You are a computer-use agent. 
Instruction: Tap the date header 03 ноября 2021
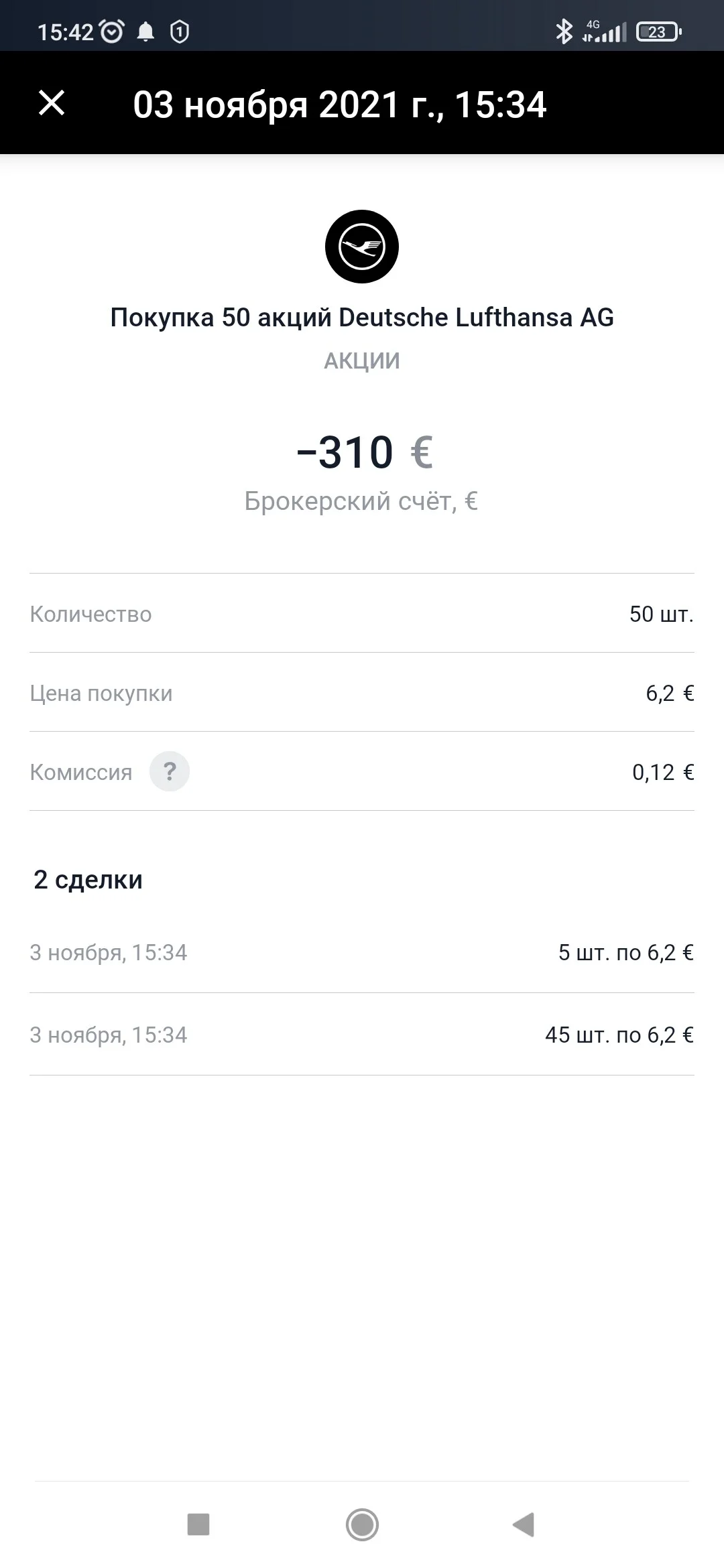340,105
